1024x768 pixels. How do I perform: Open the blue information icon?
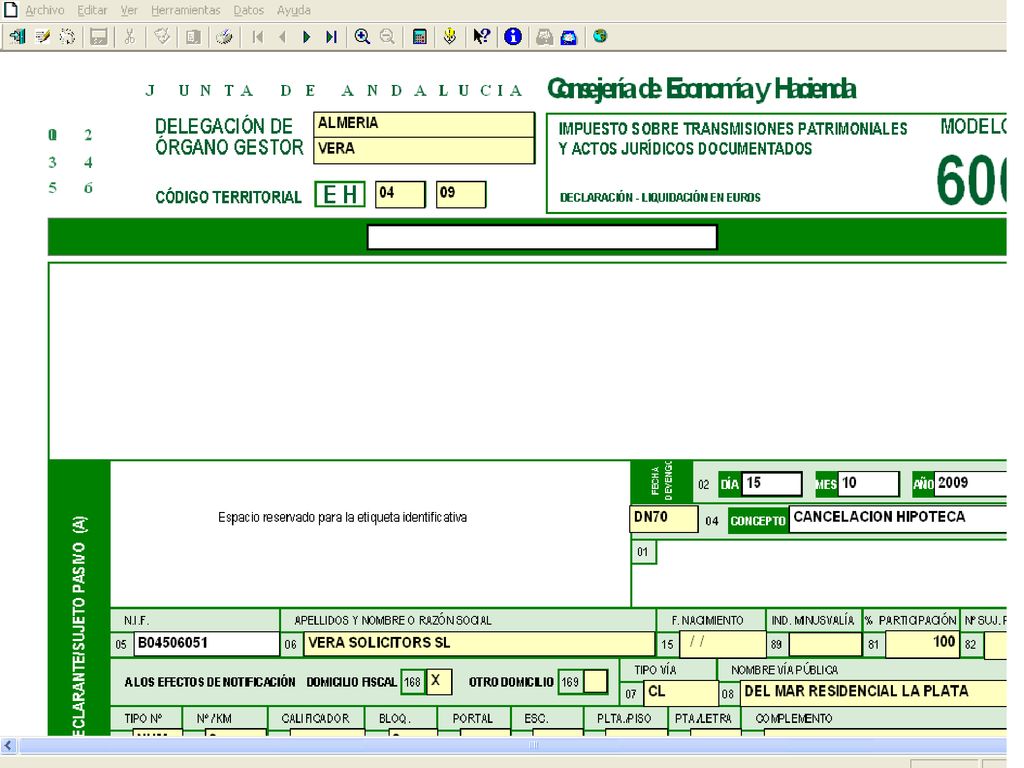coord(513,37)
